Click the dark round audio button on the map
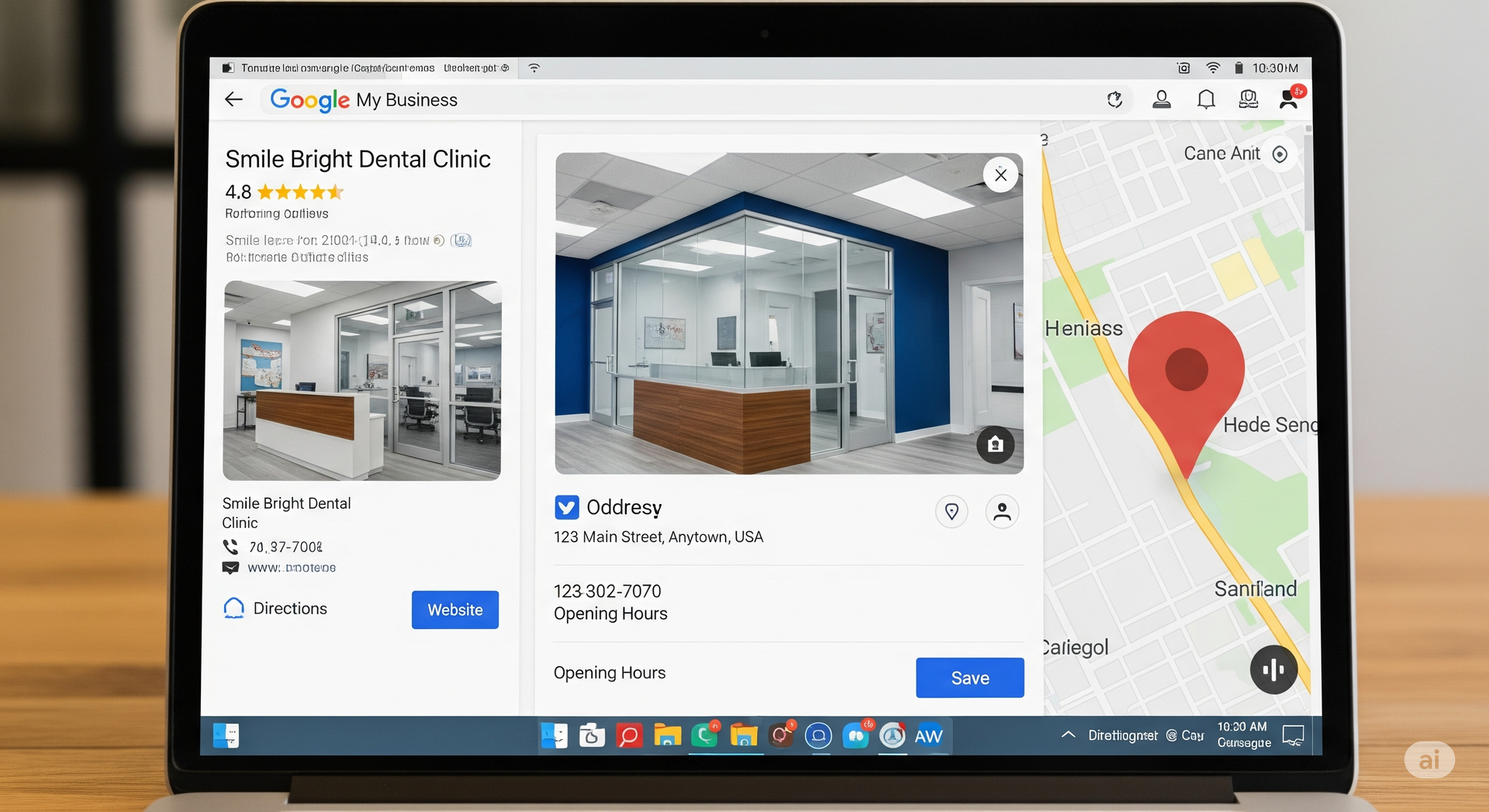The image size is (1489, 812). pyautogui.click(x=1273, y=669)
